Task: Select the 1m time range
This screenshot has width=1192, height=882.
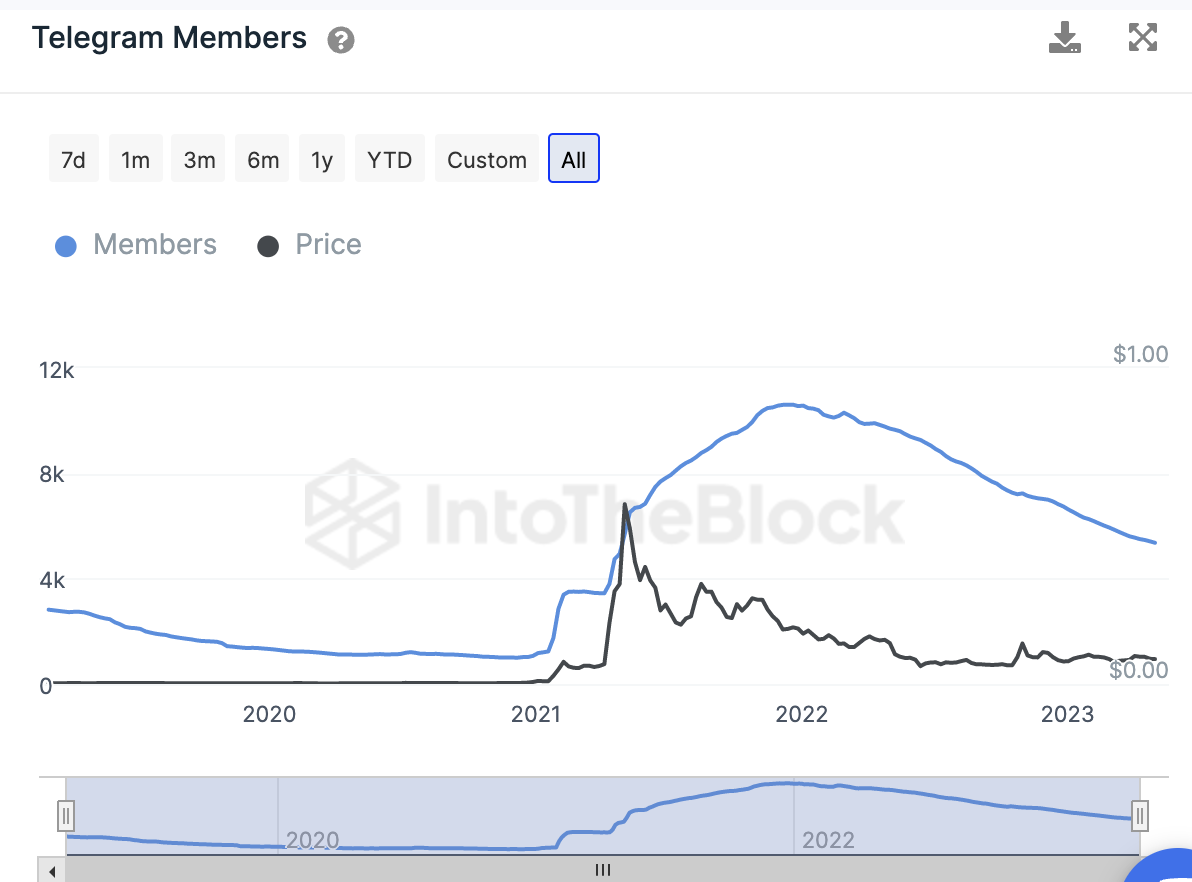Action: point(135,160)
